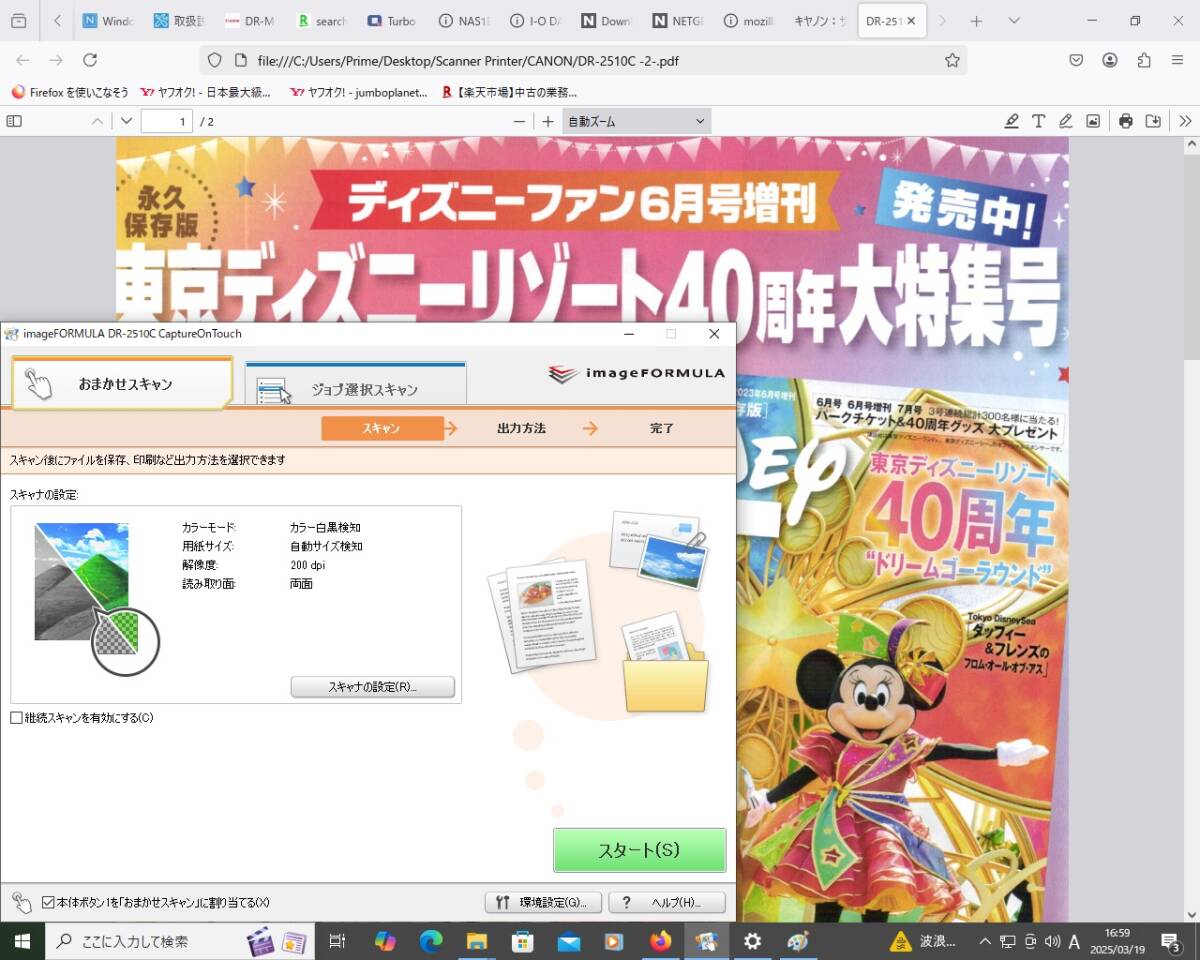1200x960 pixels.
Task: Go to previous PDF page arrow
Action: click(97, 121)
